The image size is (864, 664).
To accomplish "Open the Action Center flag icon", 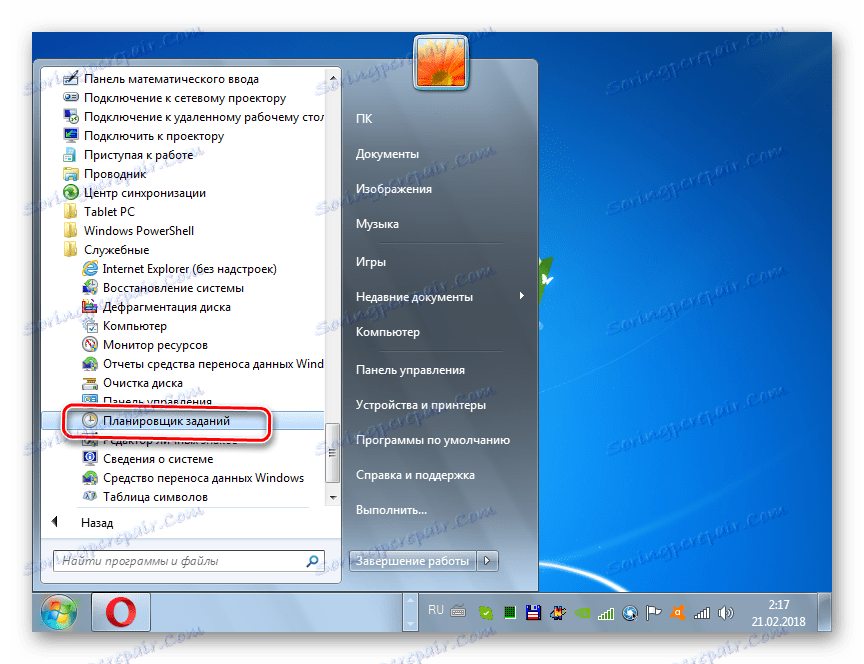I will coord(654,613).
